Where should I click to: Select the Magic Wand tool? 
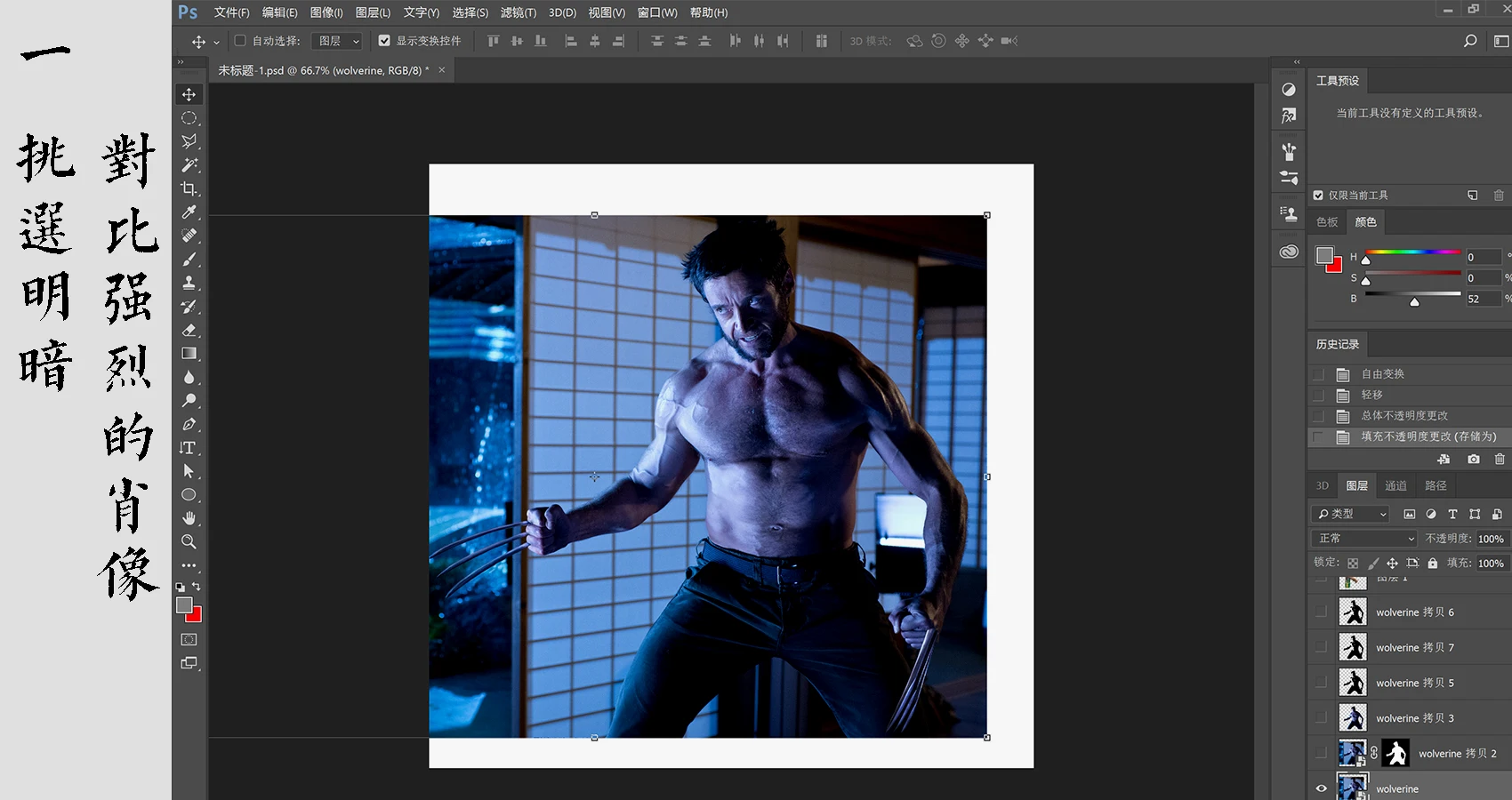pyautogui.click(x=189, y=165)
